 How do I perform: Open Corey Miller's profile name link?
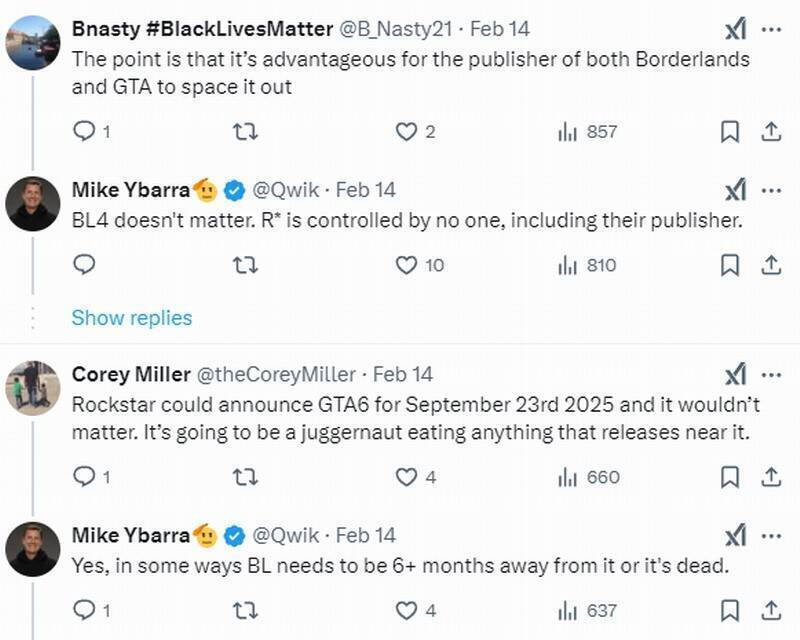pyautogui.click(x=131, y=374)
